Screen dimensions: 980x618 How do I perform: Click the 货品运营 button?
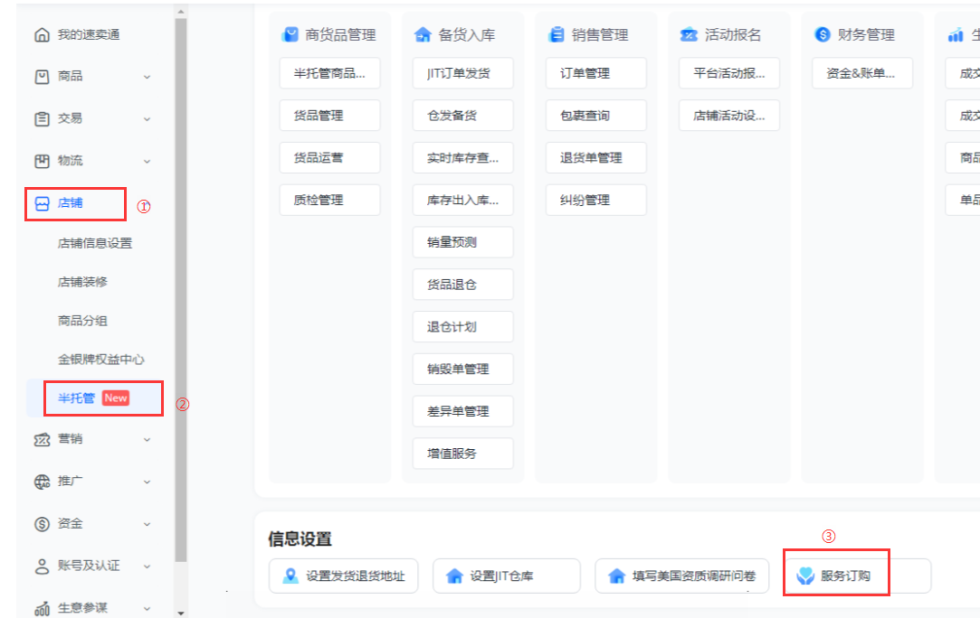329,158
